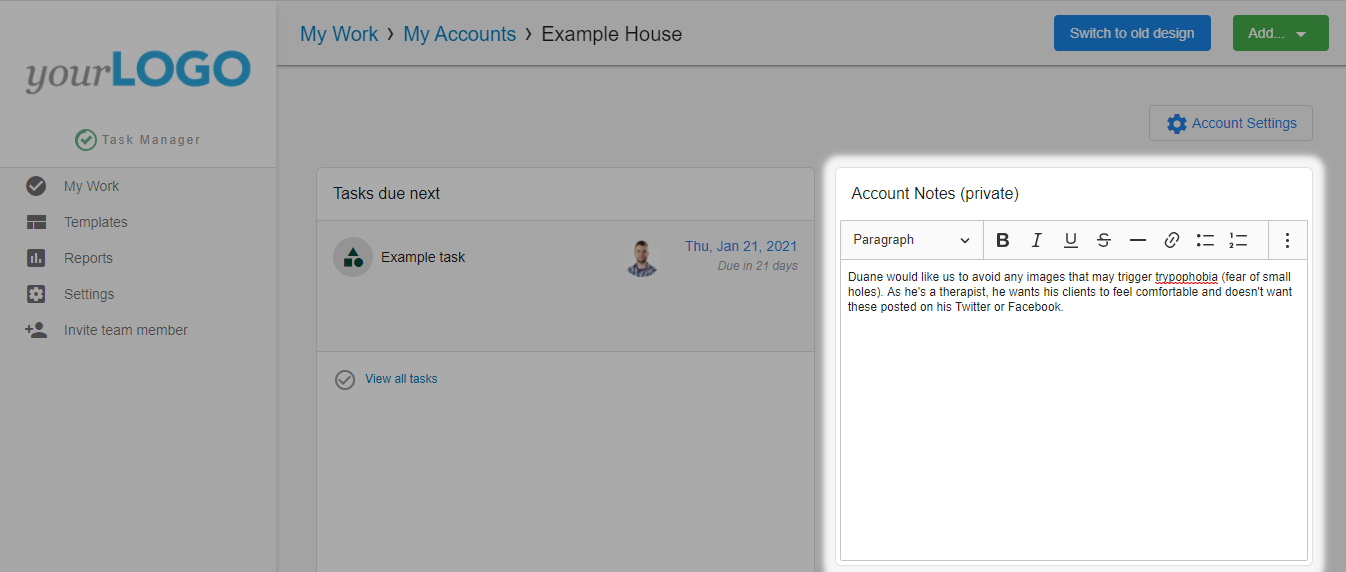Follow the View all tasks link

point(401,379)
